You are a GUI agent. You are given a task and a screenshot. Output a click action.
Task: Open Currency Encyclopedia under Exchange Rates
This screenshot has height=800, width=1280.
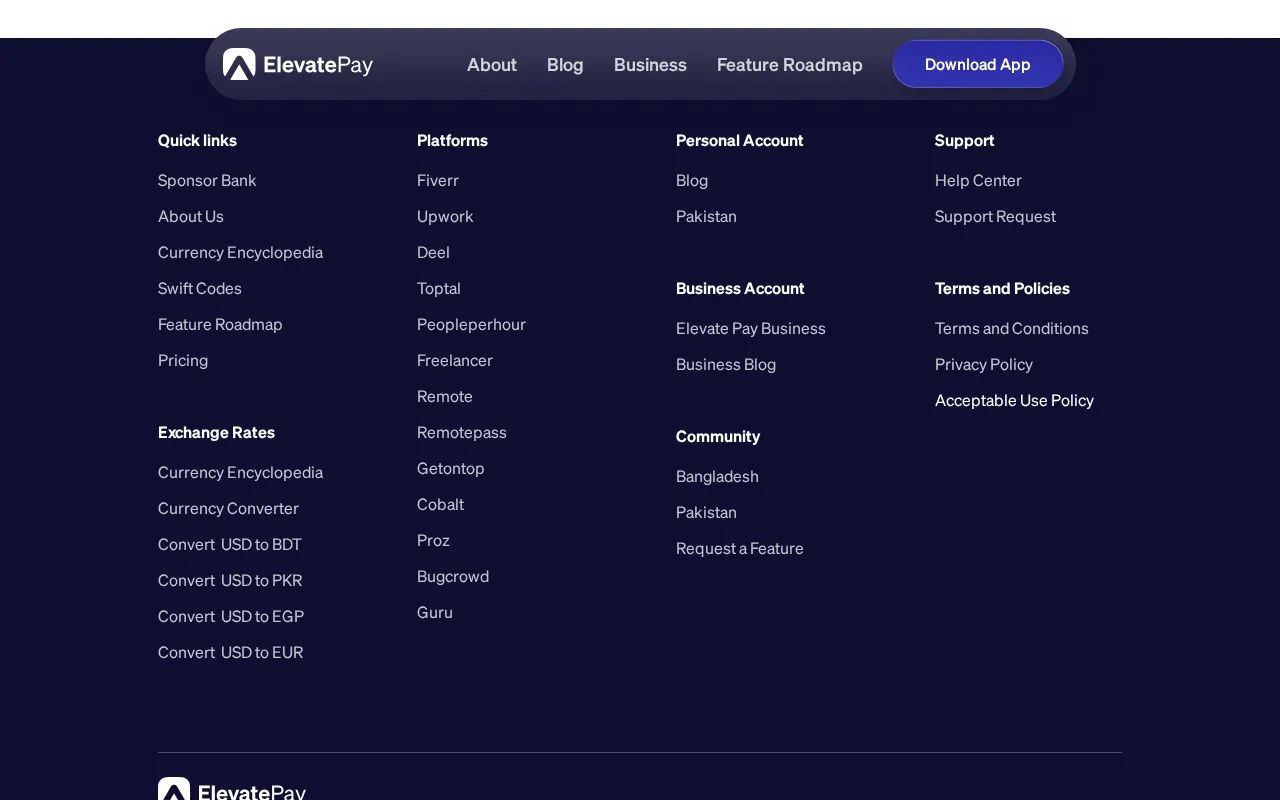pyautogui.click(x=240, y=472)
